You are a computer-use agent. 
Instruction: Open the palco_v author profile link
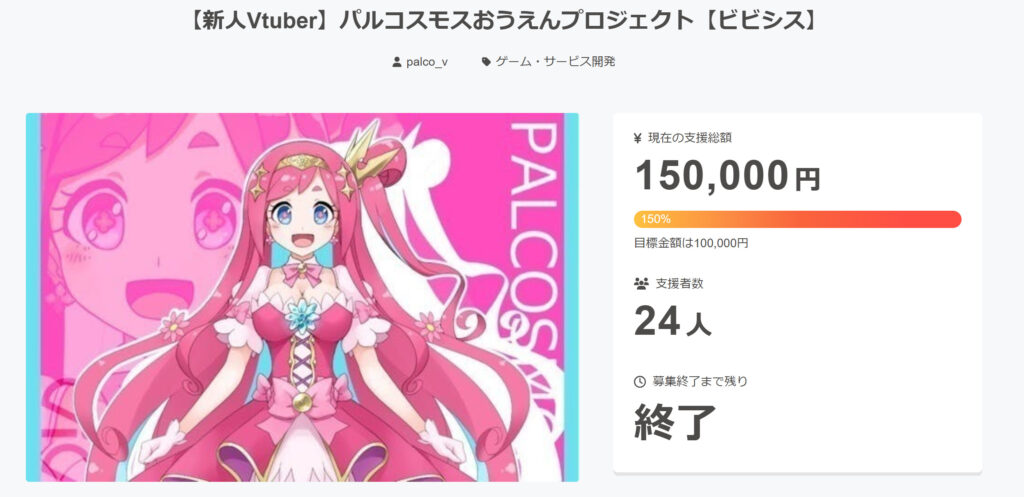(x=426, y=62)
